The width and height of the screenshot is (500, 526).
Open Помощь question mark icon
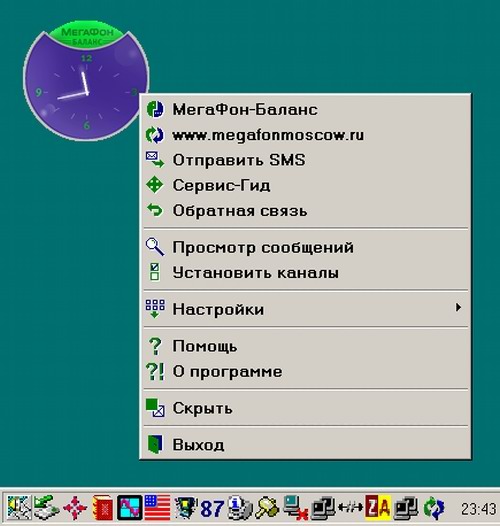click(x=155, y=346)
